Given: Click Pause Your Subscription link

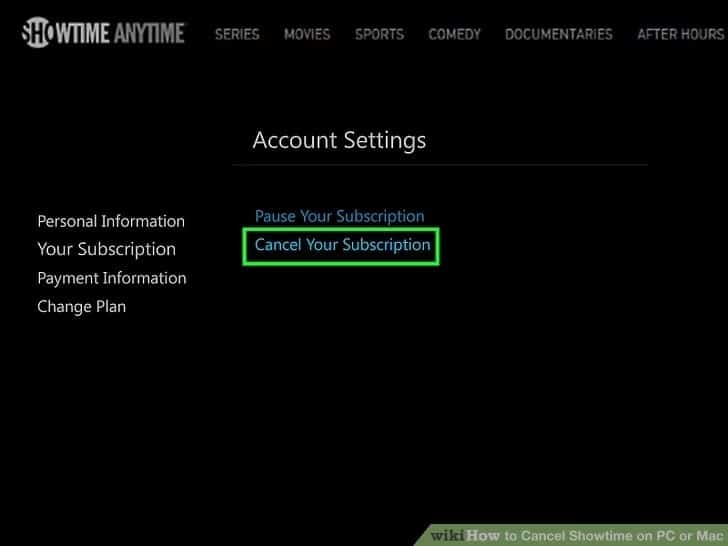Looking at the screenshot, I should 339,216.
